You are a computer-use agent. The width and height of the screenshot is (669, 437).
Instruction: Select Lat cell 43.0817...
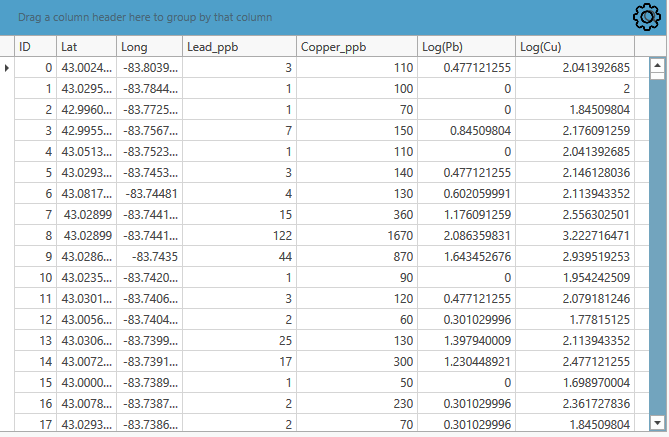click(87, 194)
